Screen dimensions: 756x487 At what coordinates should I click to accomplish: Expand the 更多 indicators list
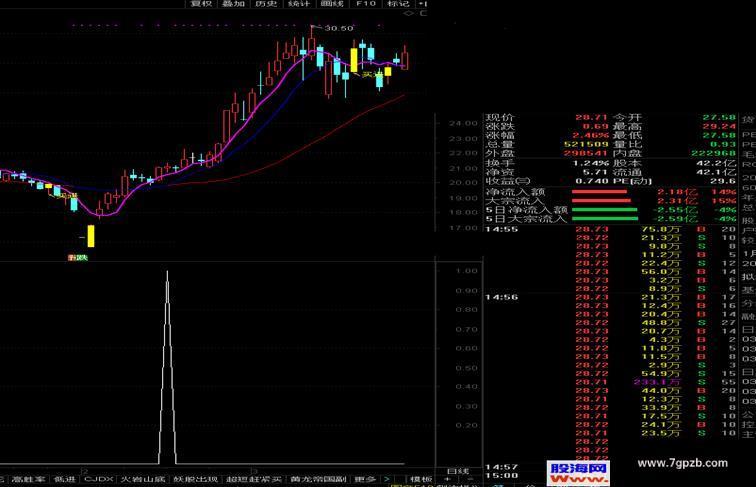tap(365, 479)
